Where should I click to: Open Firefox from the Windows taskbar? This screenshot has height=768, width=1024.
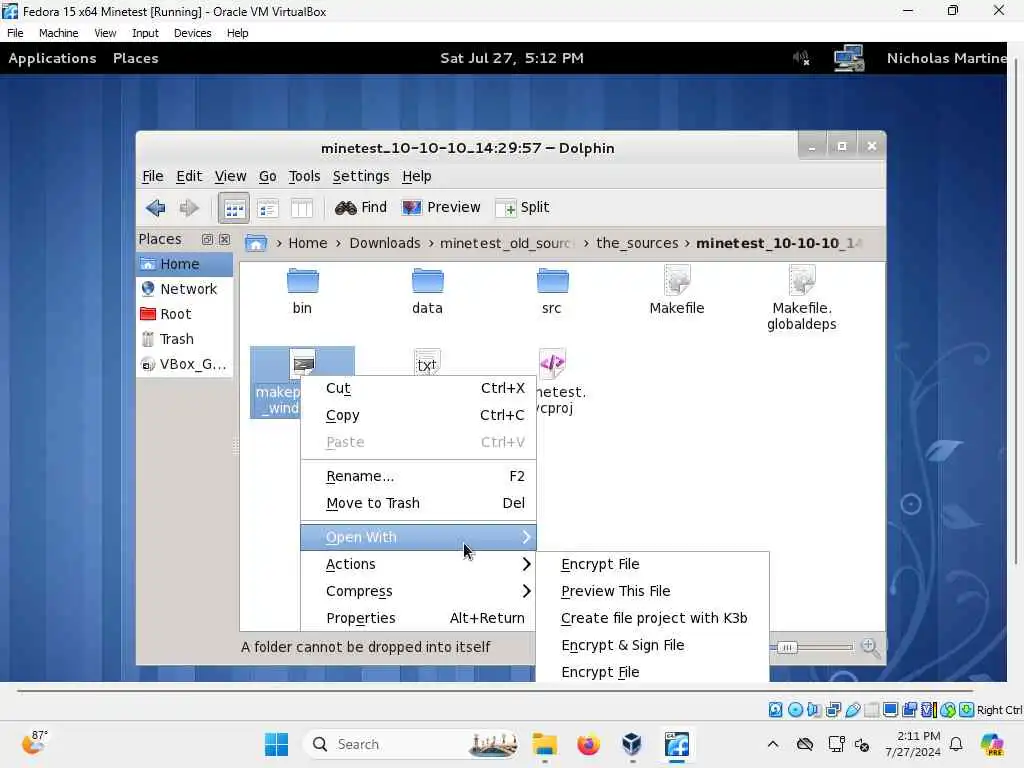pyautogui.click(x=588, y=744)
